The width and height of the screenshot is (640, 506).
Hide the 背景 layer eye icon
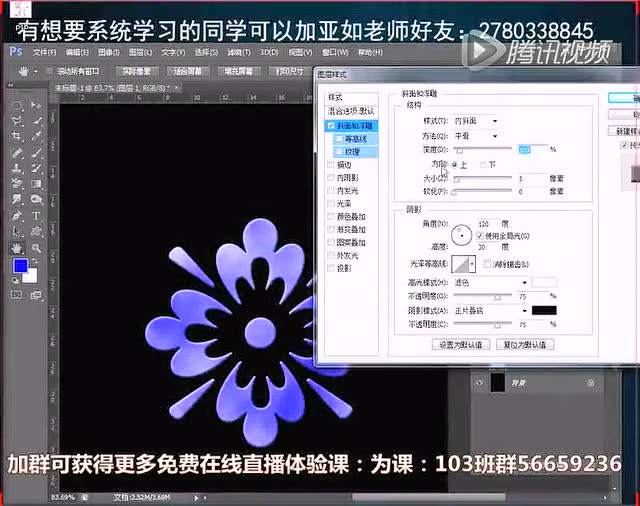point(479,382)
